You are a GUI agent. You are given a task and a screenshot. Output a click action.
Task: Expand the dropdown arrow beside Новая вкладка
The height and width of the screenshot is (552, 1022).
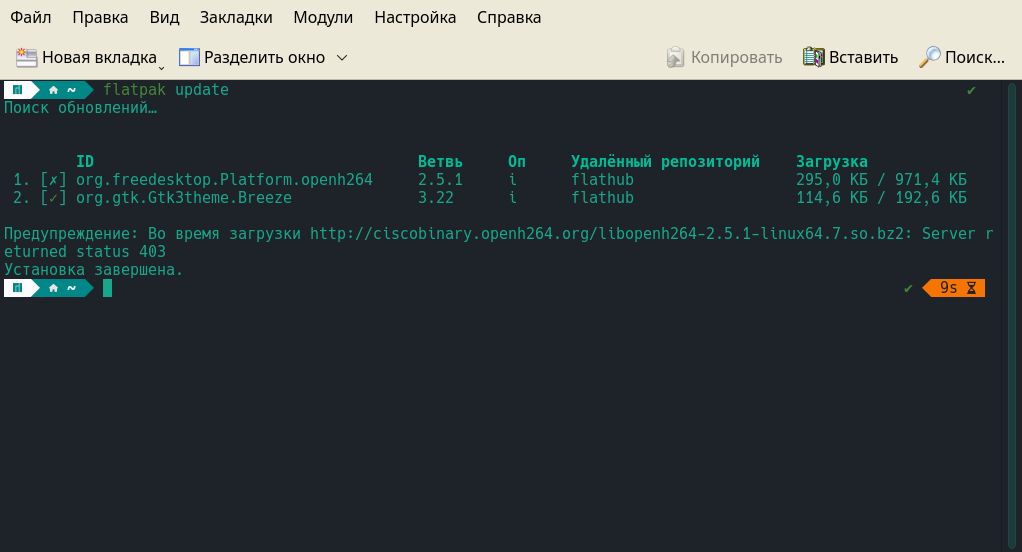(x=162, y=65)
